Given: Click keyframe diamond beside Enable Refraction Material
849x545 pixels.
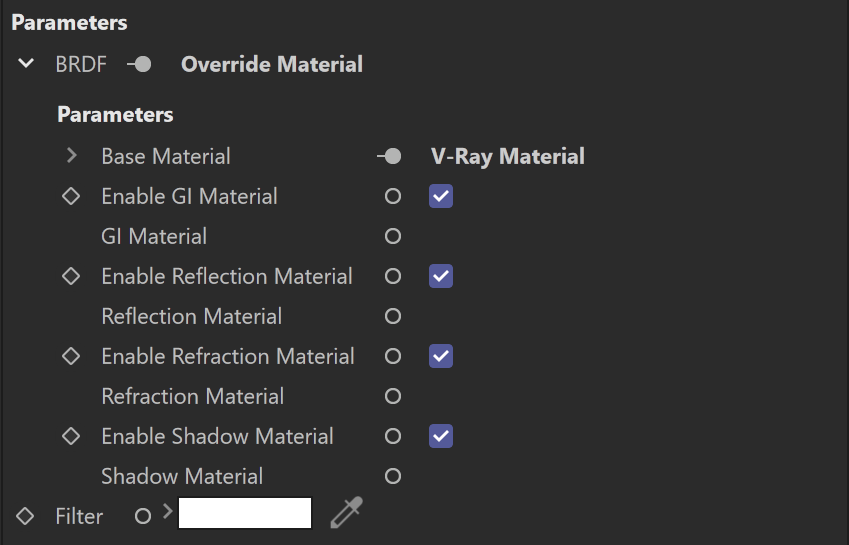Looking at the screenshot, I should [71, 356].
